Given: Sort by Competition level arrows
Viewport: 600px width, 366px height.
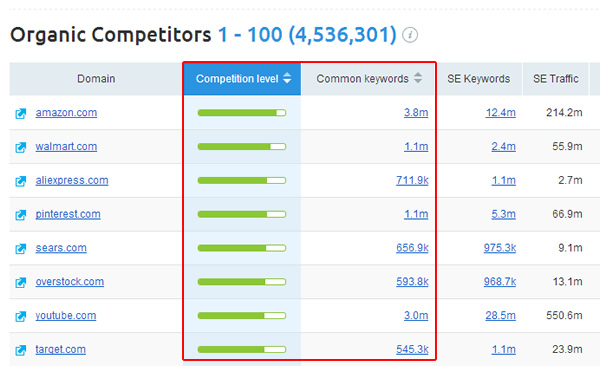Looking at the screenshot, I should click(287, 78).
